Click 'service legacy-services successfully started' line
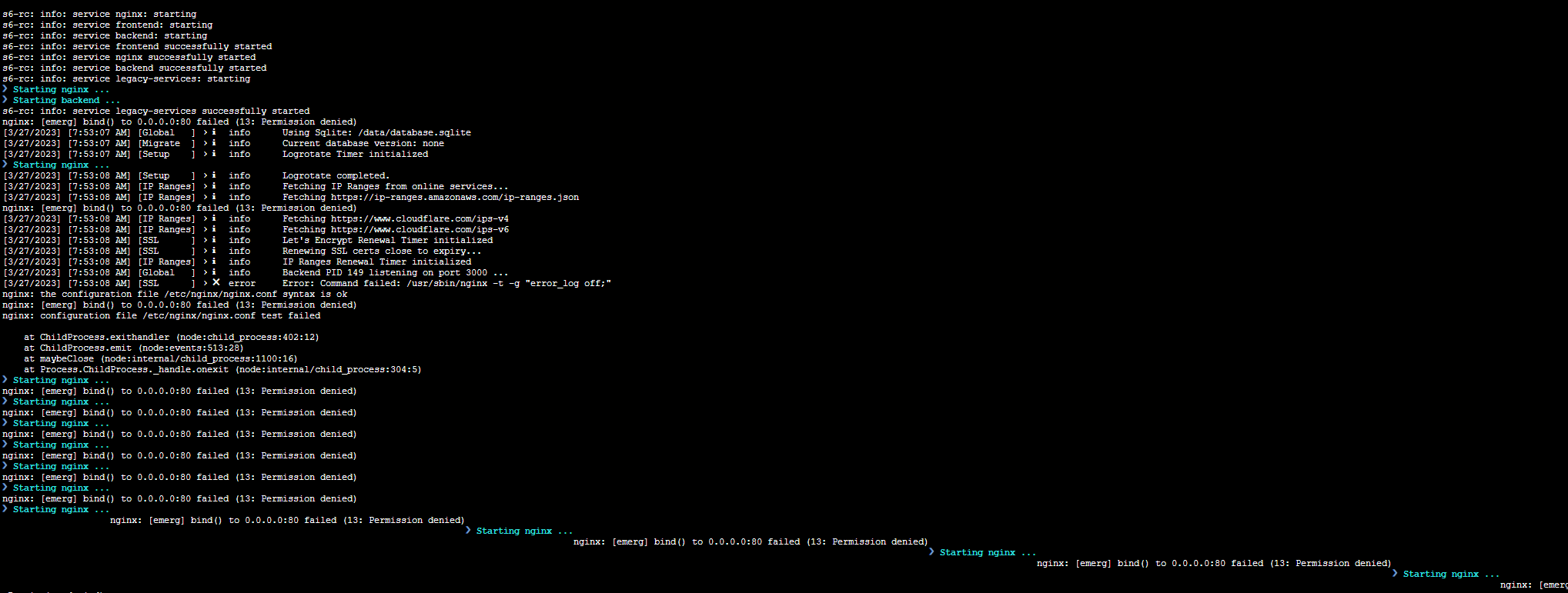 click(156, 111)
